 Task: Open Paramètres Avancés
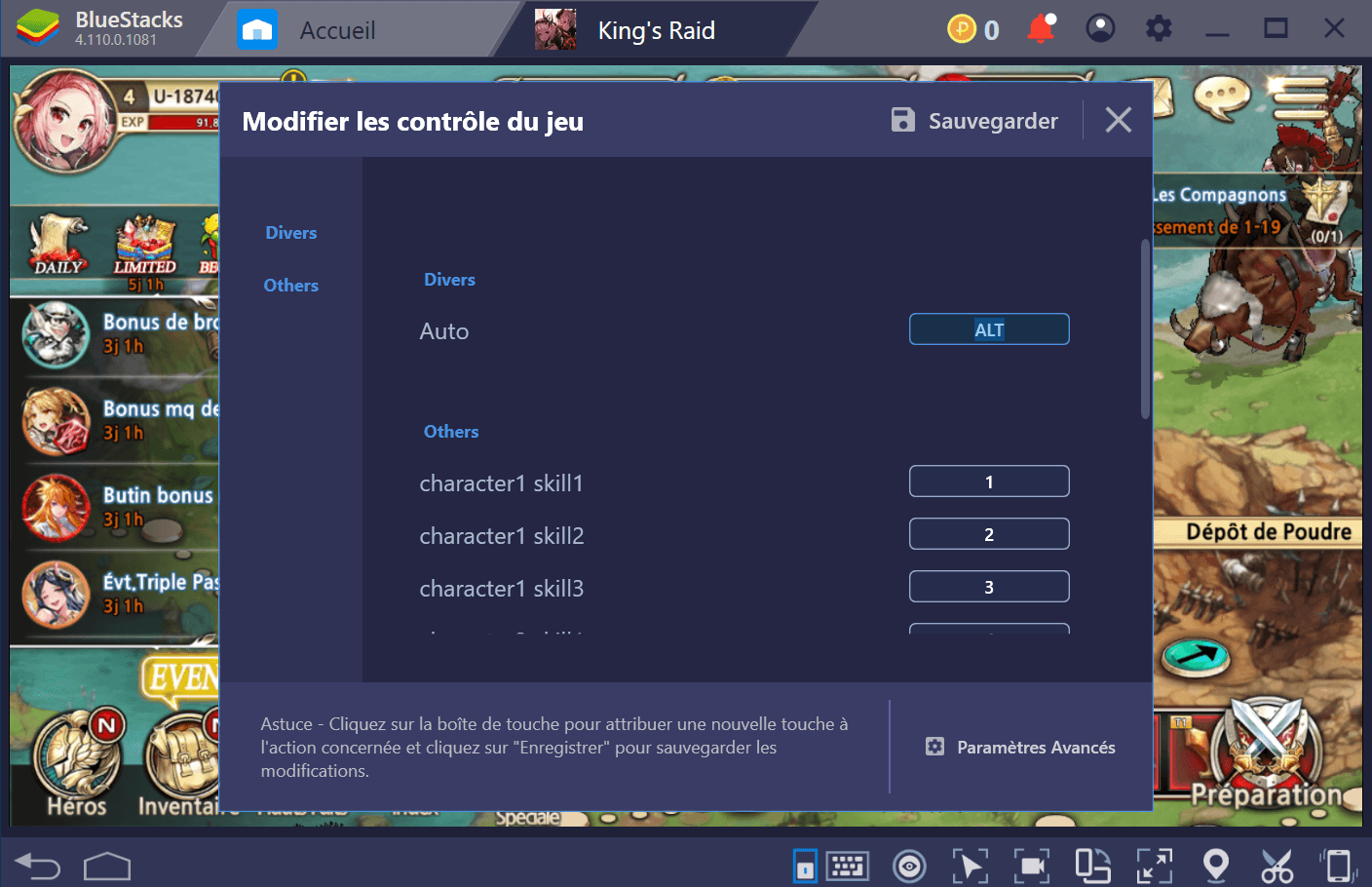pyautogui.click(x=1020, y=747)
